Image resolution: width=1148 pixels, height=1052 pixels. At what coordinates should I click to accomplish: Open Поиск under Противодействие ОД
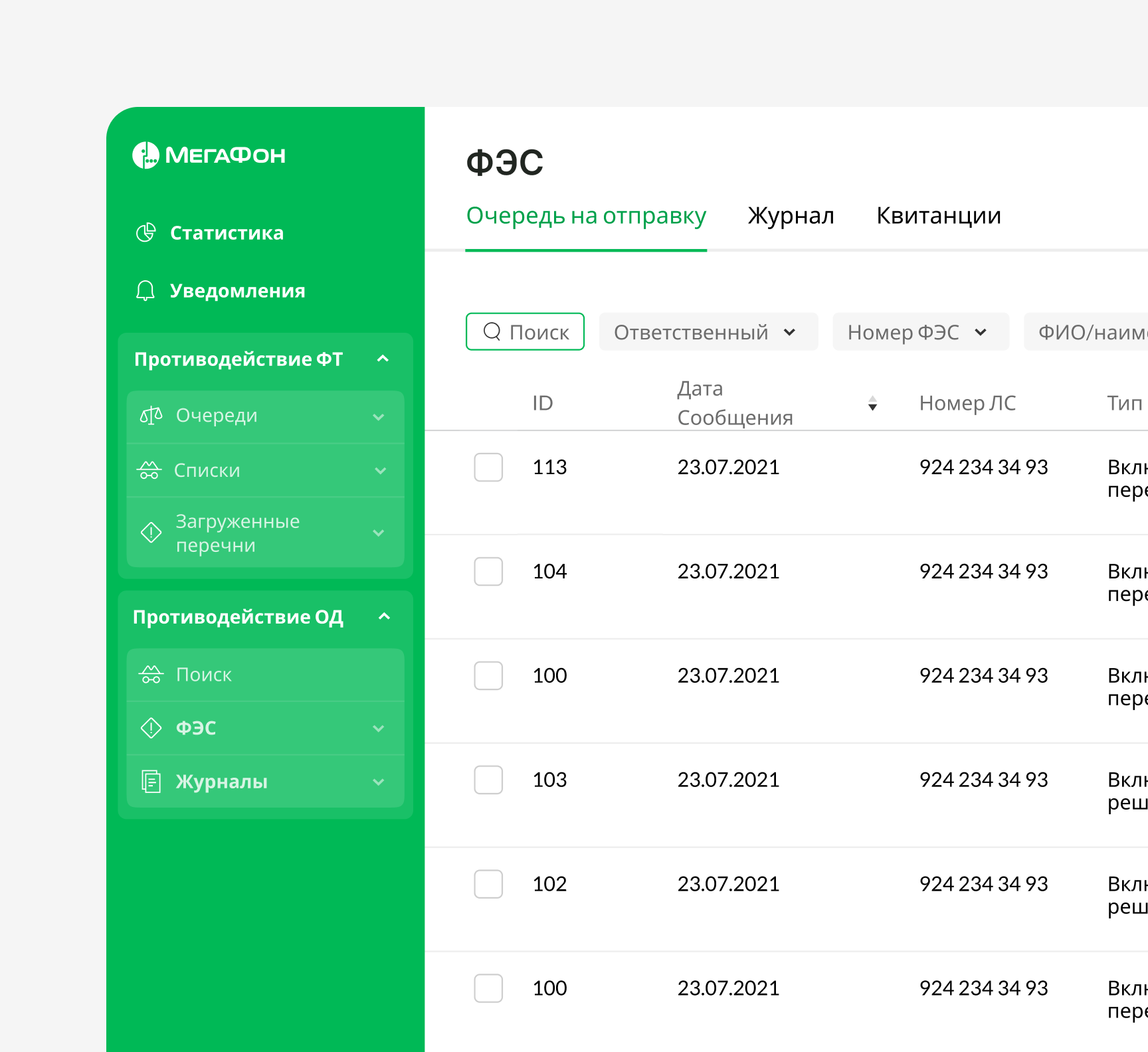point(203,675)
